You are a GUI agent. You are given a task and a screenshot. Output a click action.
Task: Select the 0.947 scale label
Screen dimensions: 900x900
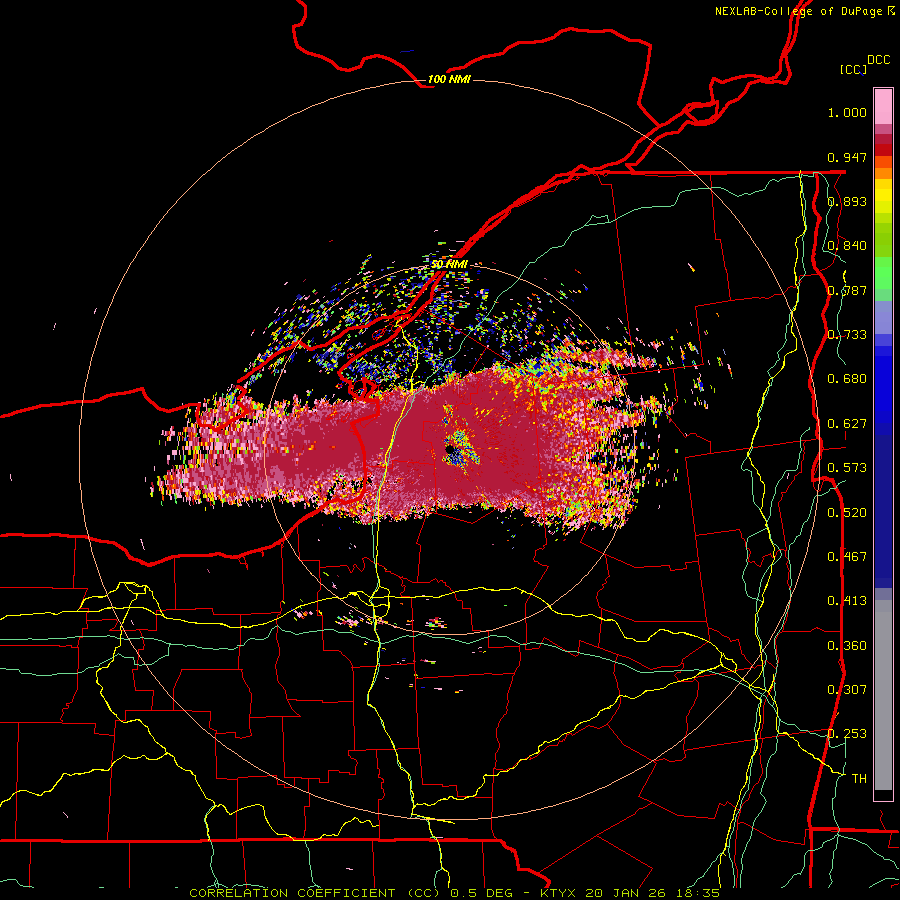847,157
